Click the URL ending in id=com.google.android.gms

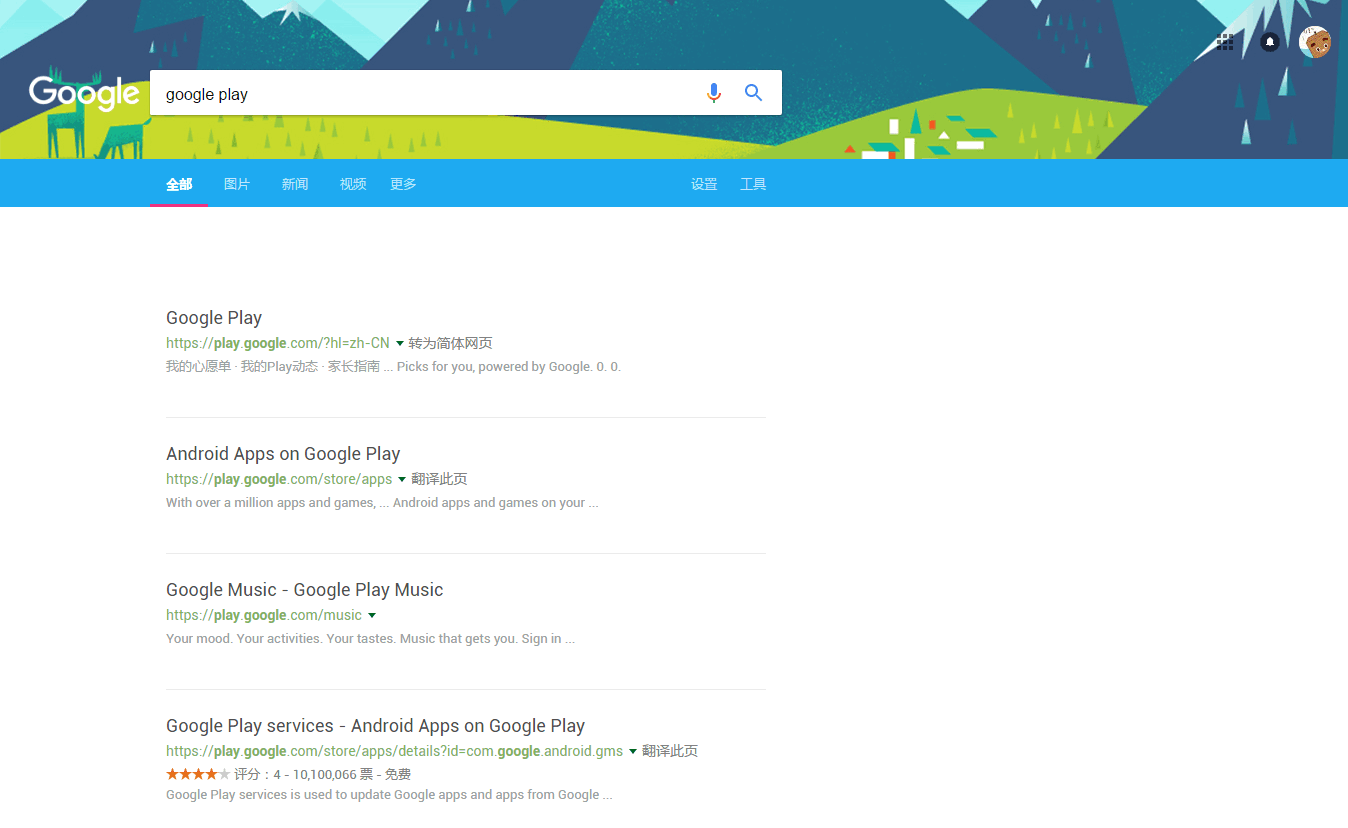click(394, 751)
